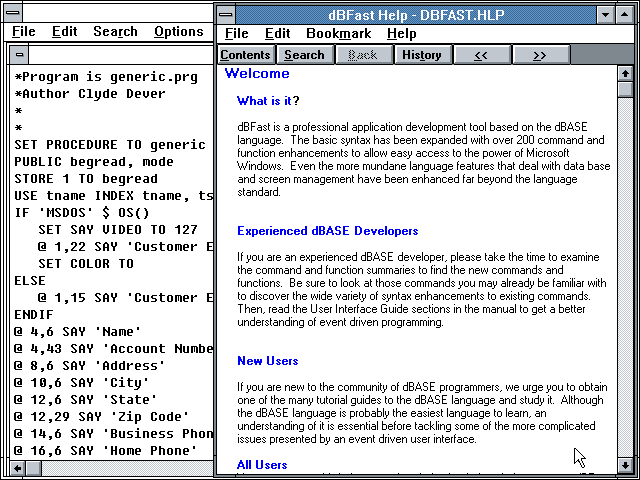The height and width of the screenshot is (480, 640).
Task: Click line 'SET SAY VIDEO TO 127'
Action: 118,230
